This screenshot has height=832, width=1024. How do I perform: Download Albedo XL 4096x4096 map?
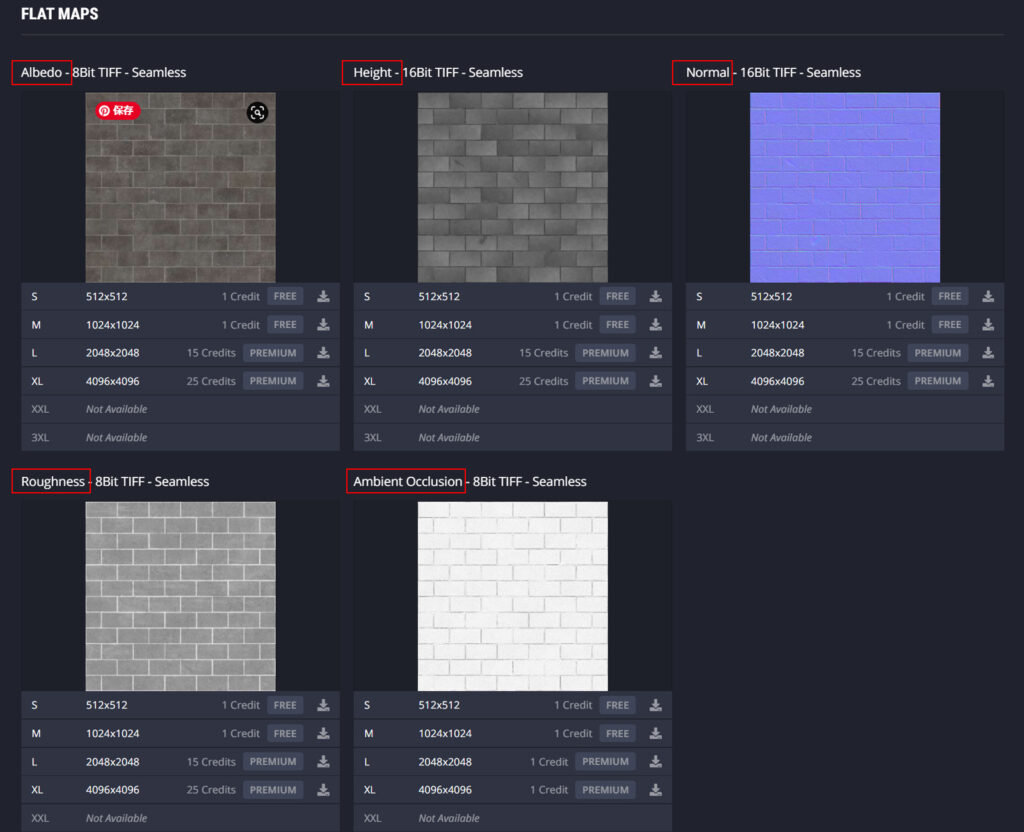(x=323, y=381)
